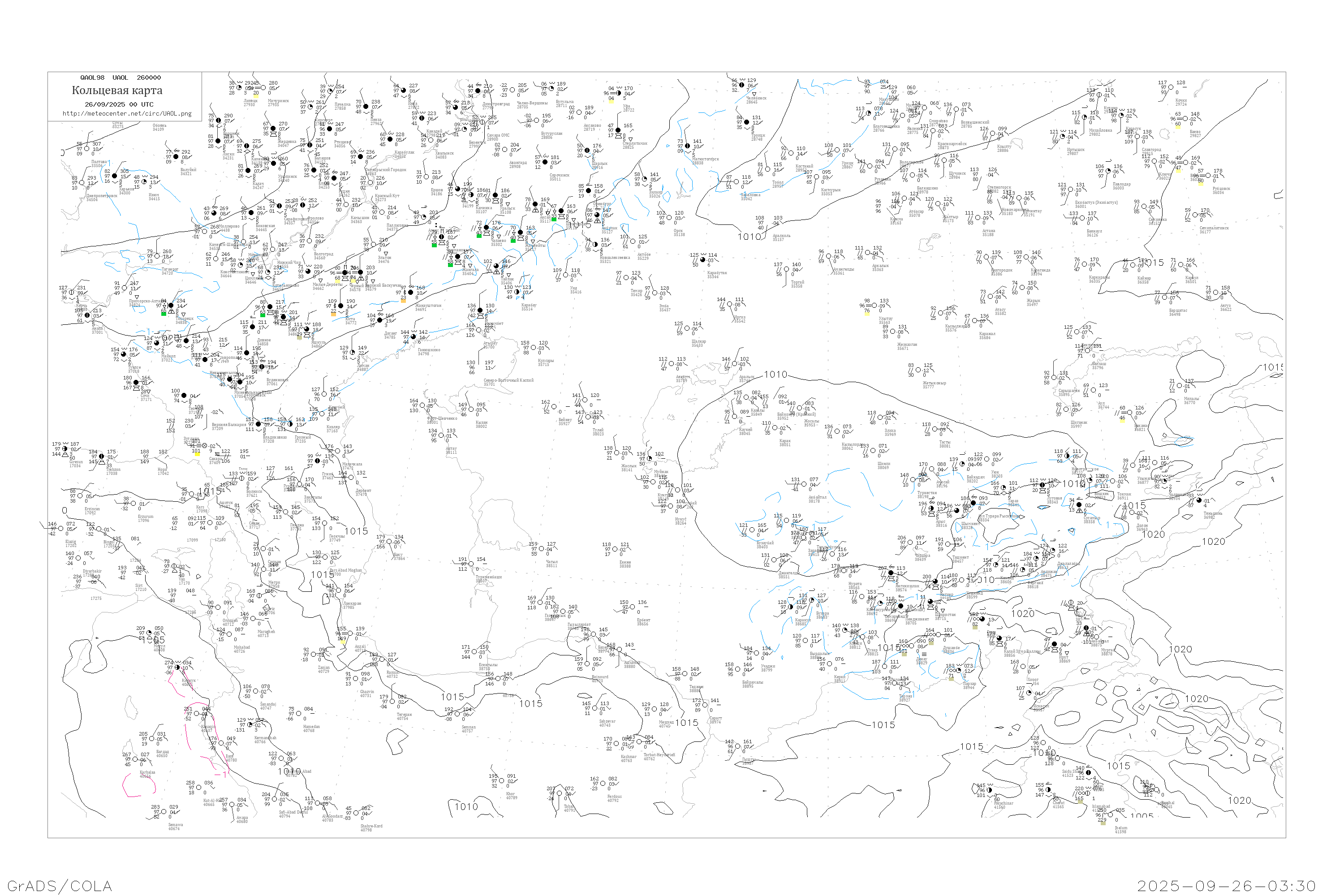Click the Таганрог 34720 station label
The width and height of the screenshot is (1344, 896).
(170, 271)
